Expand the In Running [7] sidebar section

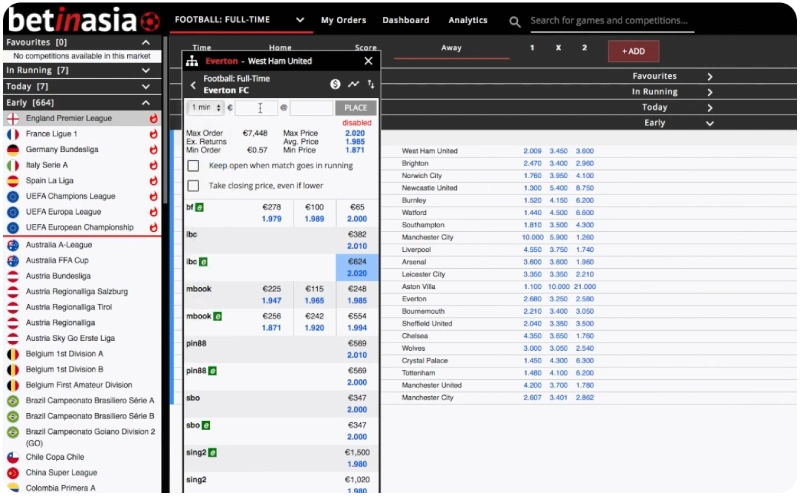pyautogui.click(x=146, y=70)
